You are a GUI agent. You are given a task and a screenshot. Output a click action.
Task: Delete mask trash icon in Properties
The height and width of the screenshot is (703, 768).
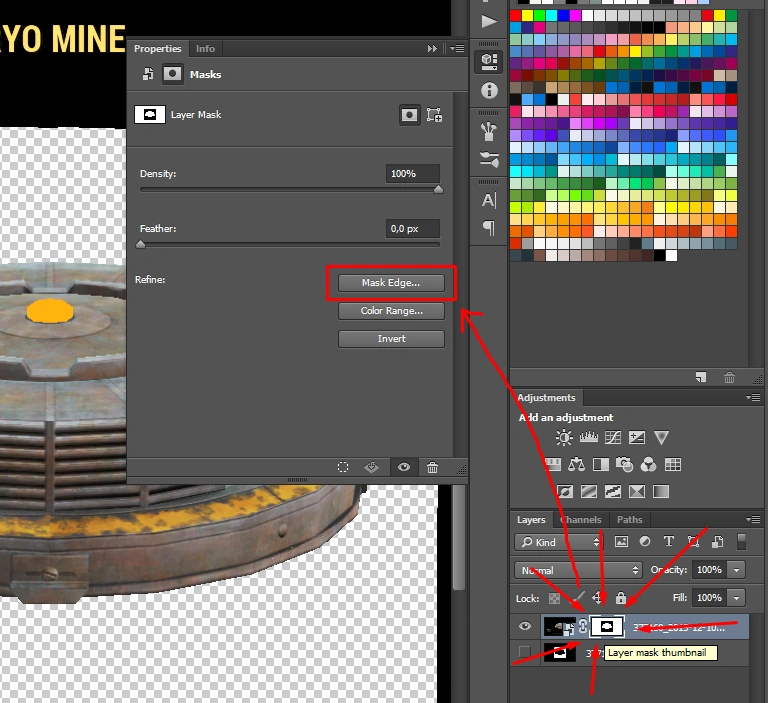click(432, 467)
